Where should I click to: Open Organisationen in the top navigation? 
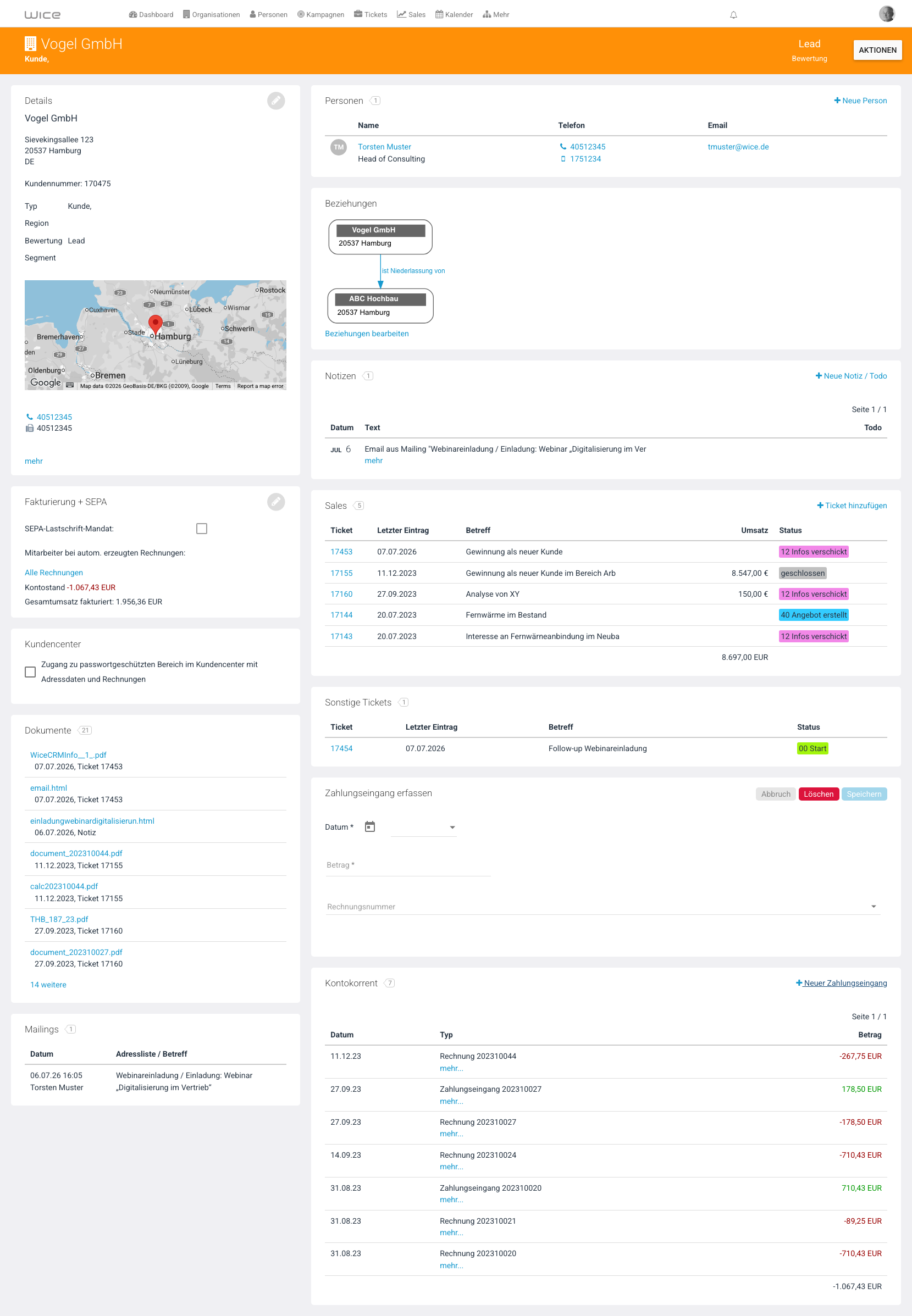pyautogui.click(x=212, y=15)
